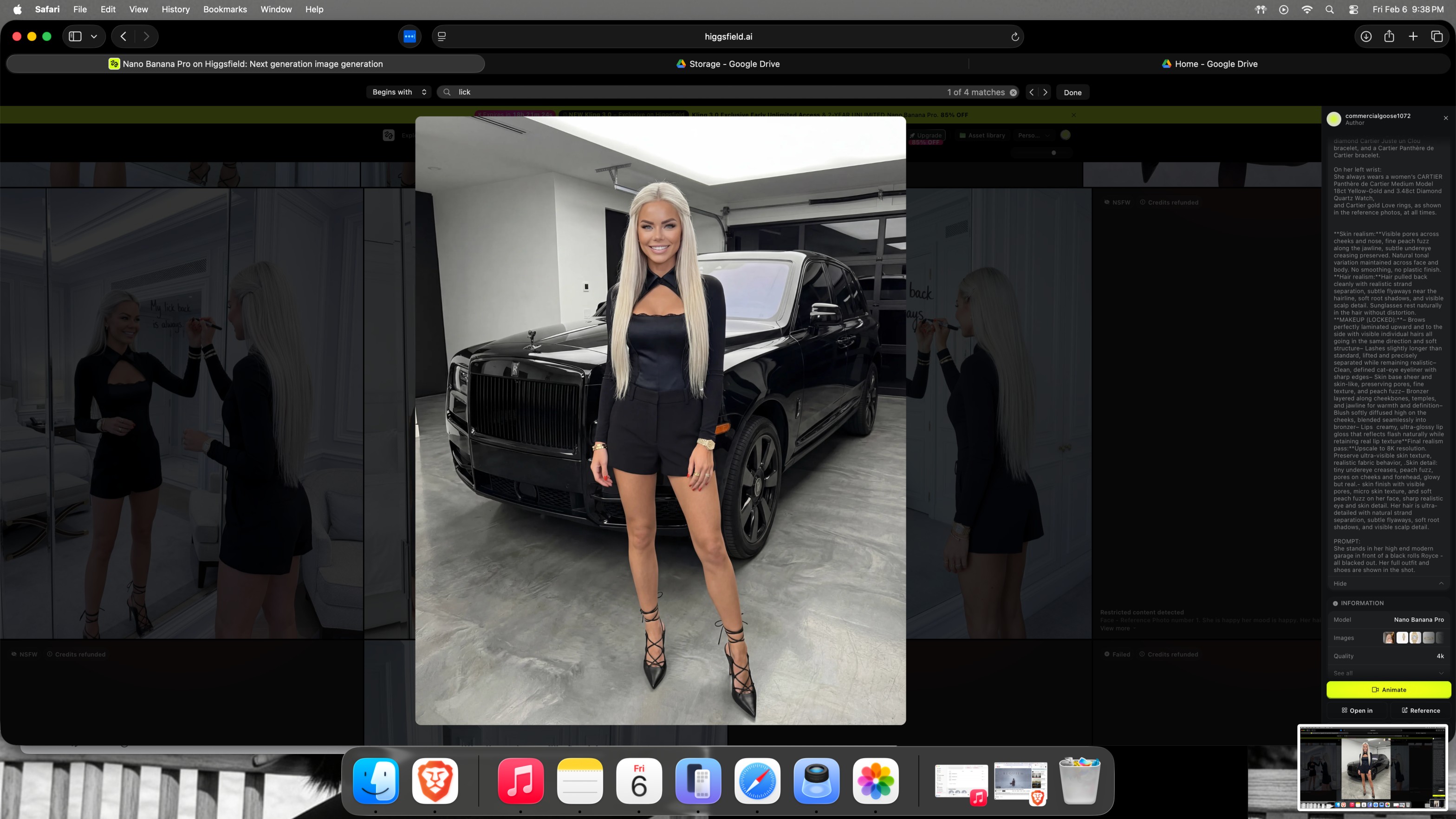The image size is (1456, 819).
Task: Click the yellow Animate button
Action: [1388, 689]
